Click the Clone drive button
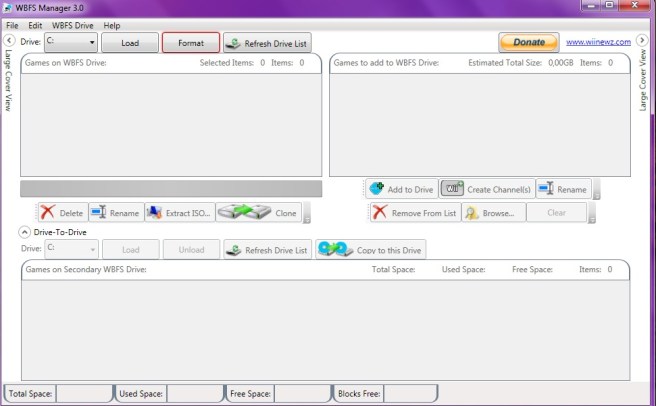 coord(258,213)
